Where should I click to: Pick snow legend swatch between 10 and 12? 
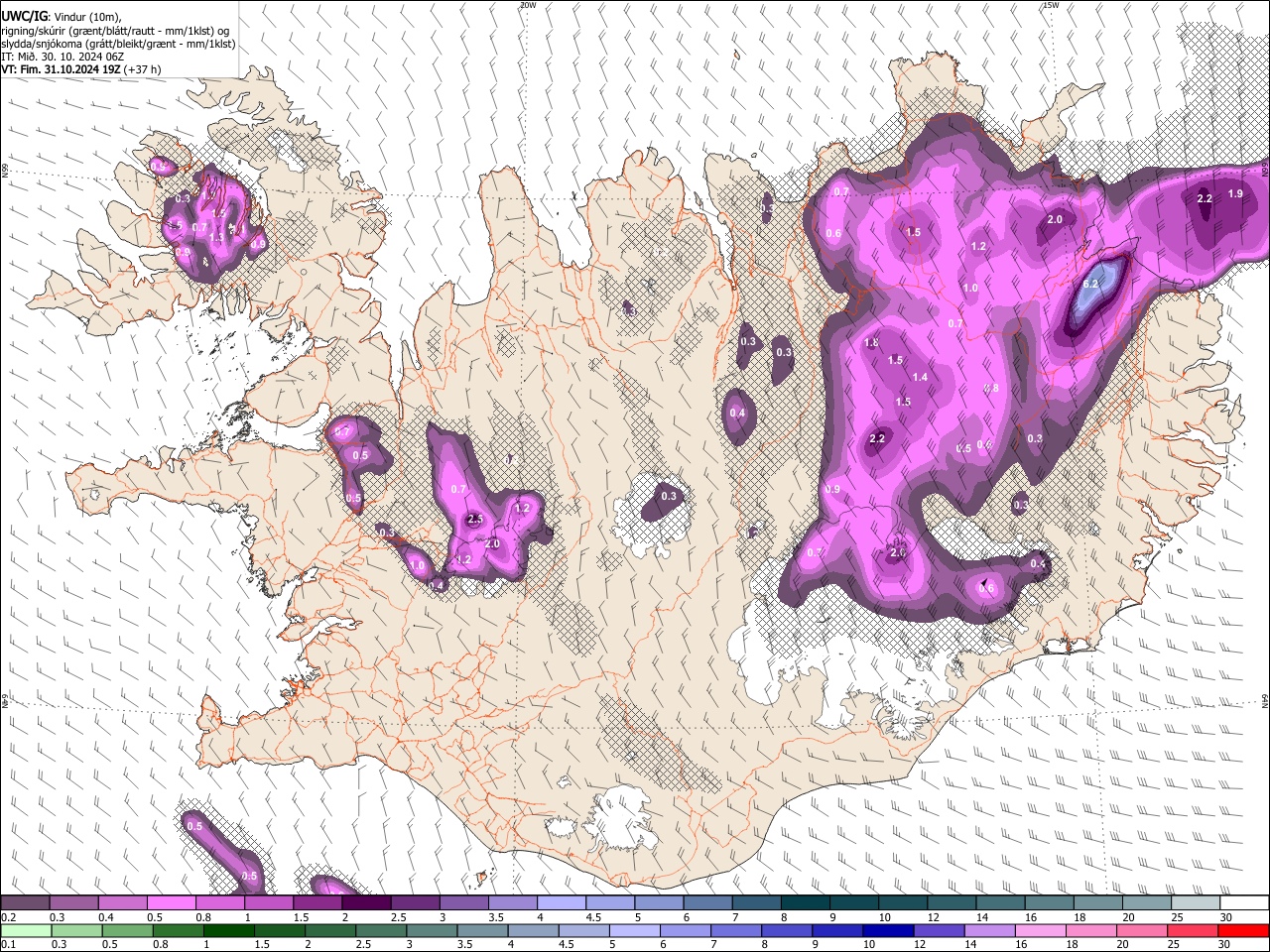(x=903, y=903)
